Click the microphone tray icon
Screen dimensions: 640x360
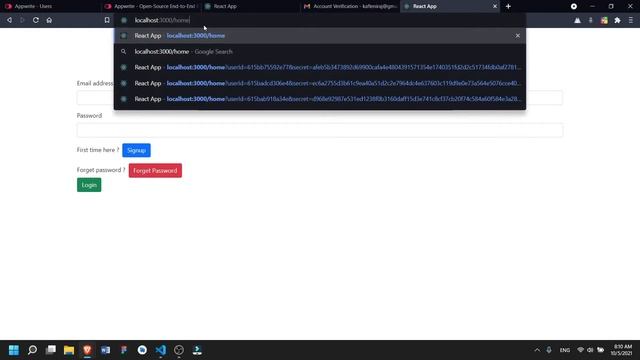[x=549, y=350]
